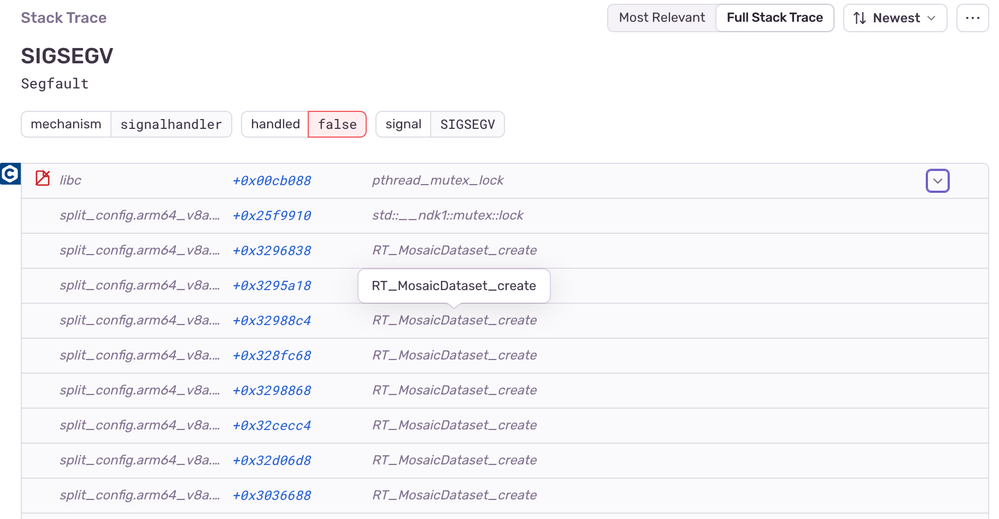
Task: Click the red false tag value
Action: (x=337, y=124)
